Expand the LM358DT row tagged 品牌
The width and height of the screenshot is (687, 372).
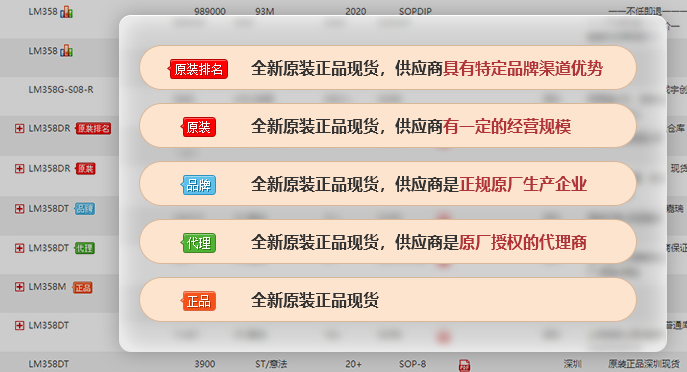tap(19, 209)
